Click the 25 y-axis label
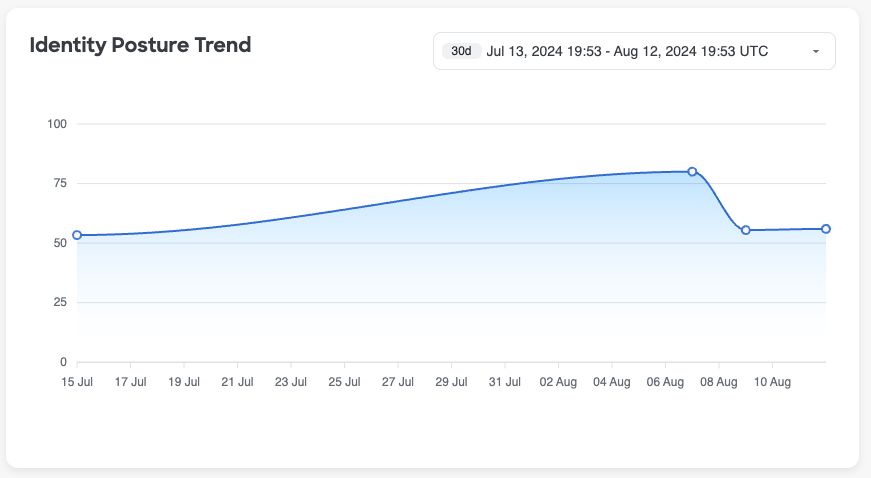The height and width of the screenshot is (478, 871). (59, 302)
